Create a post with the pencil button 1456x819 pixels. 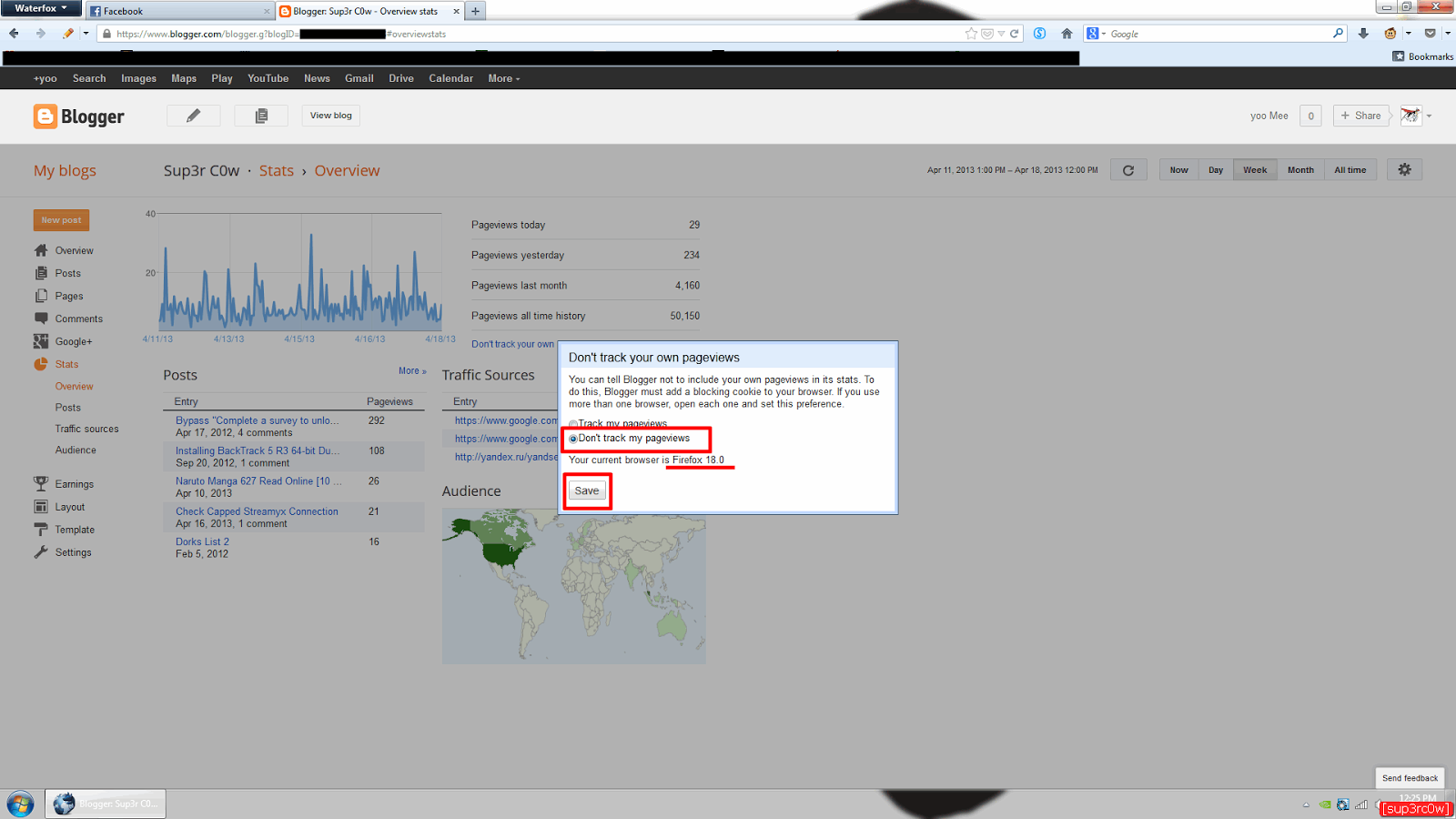point(194,116)
